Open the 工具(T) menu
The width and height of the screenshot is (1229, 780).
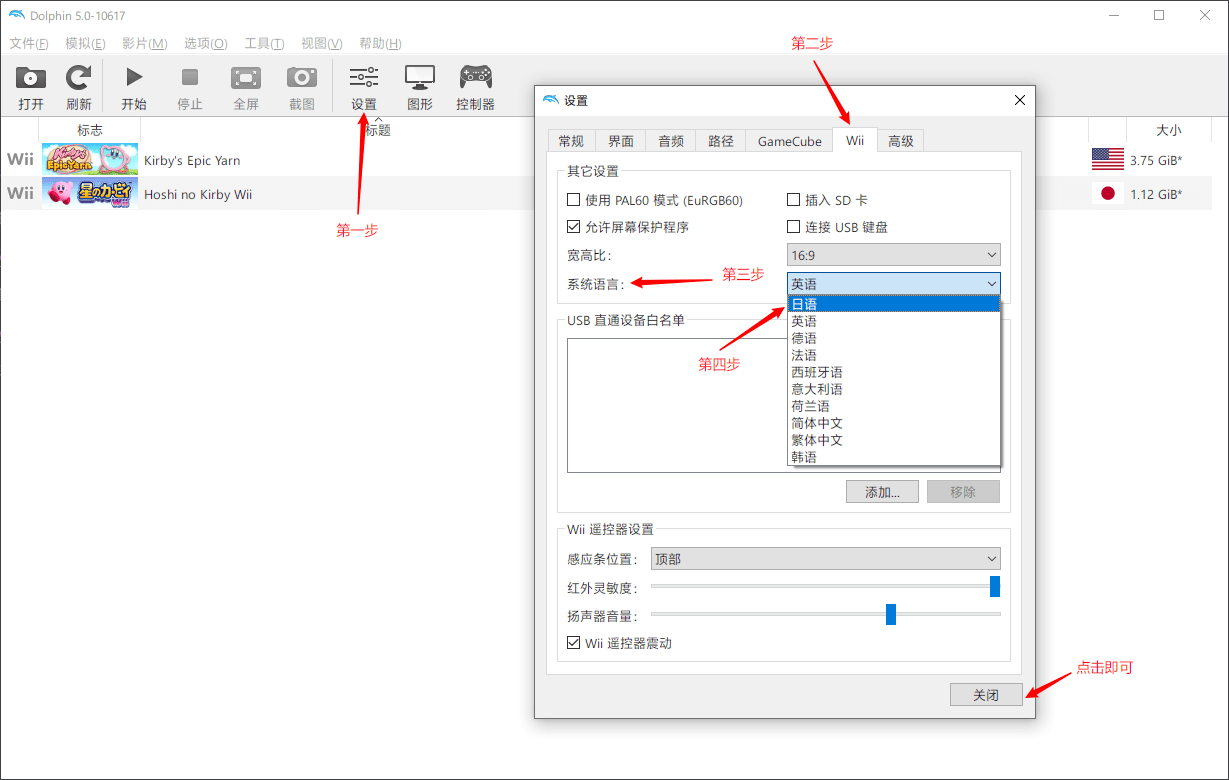[x=264, y=43]
